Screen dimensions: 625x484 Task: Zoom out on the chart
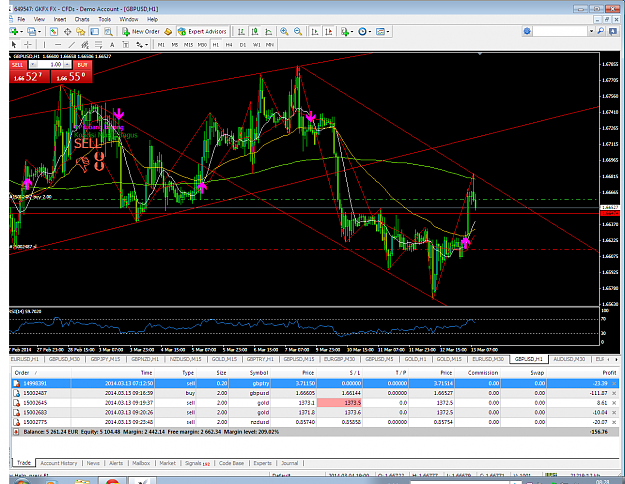(298, 31)
